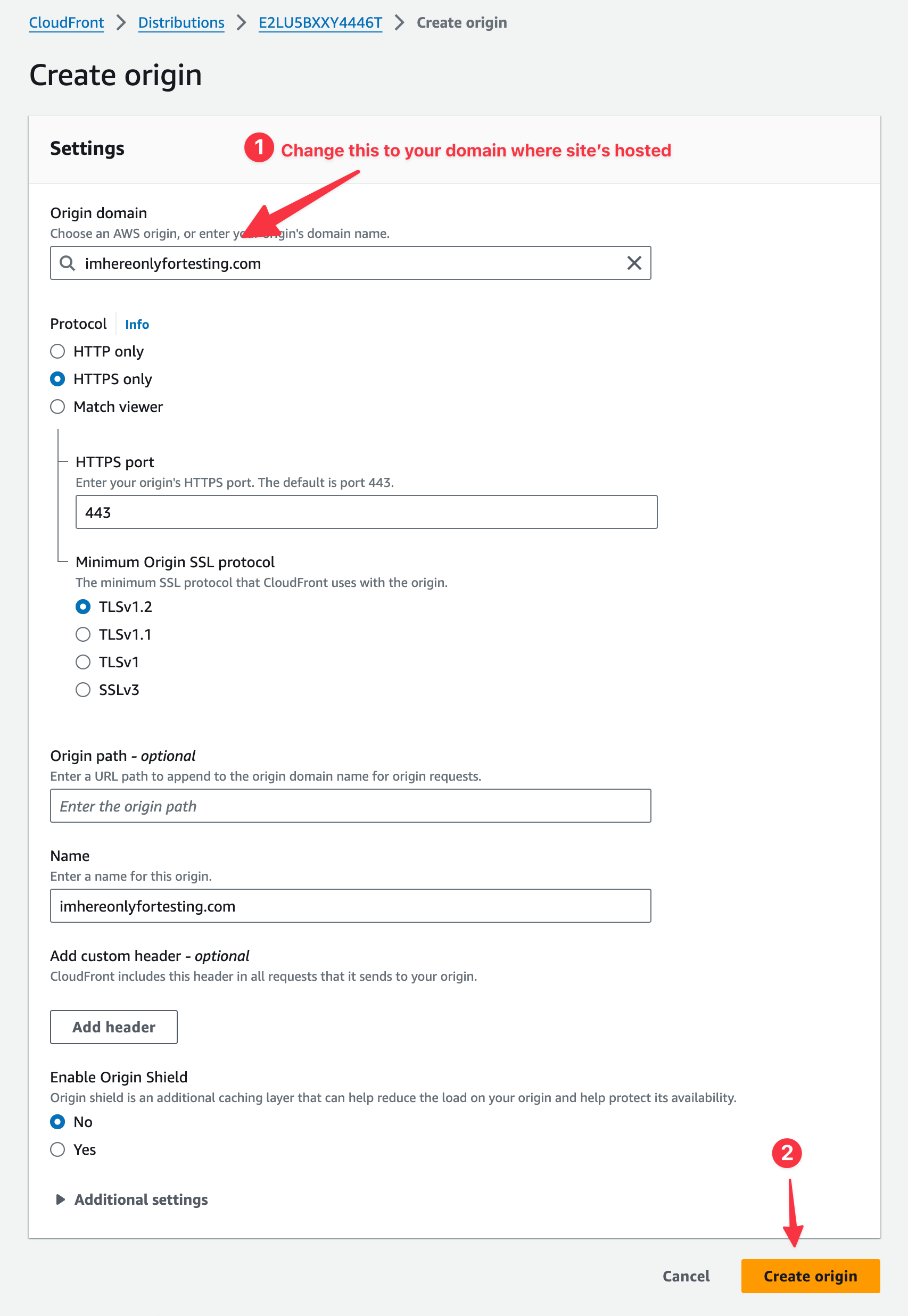The width and height of the screenshot is (908, 1316).
Task: Open the CloudFront breadcrumb link
Action: tap(67, 23)
